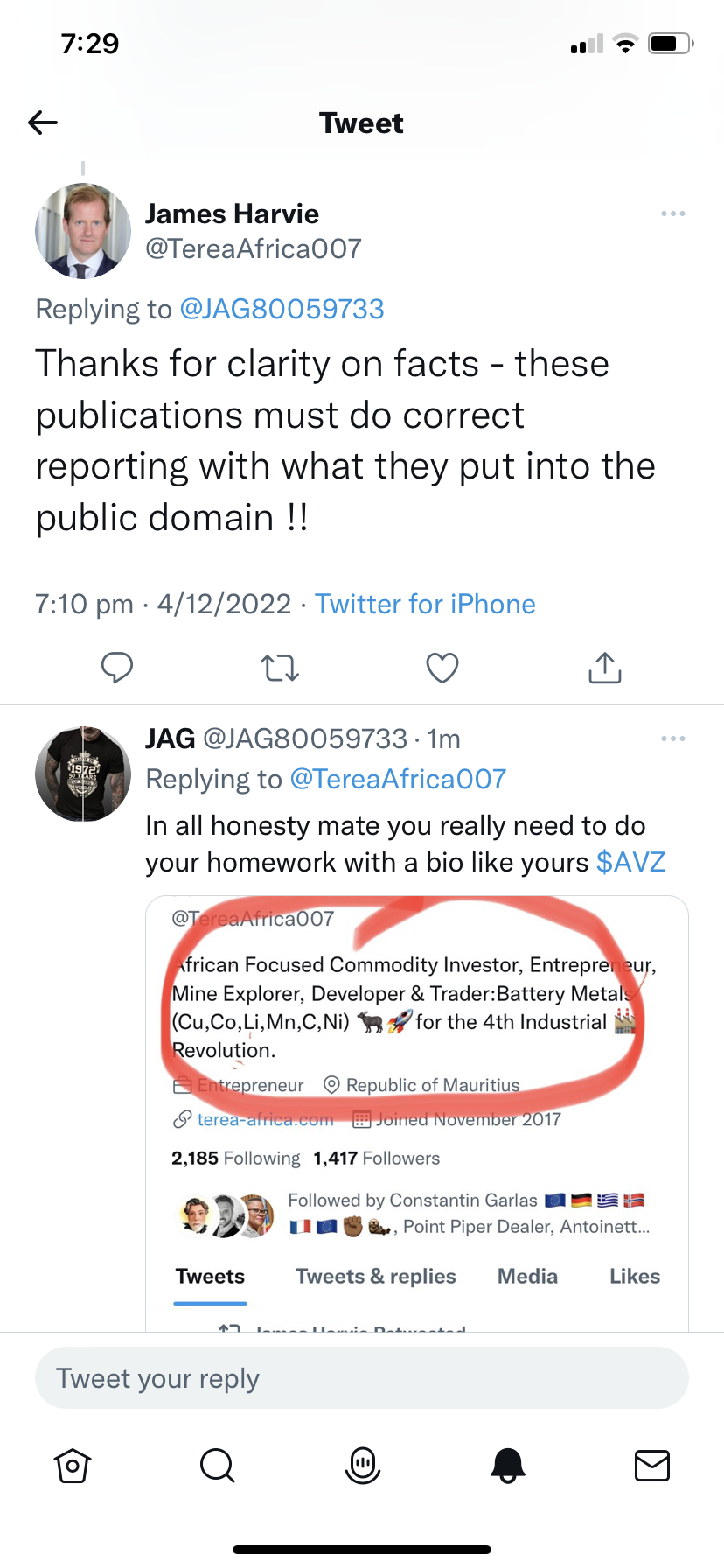Open James Harvie's profile picture

point(83,231)
